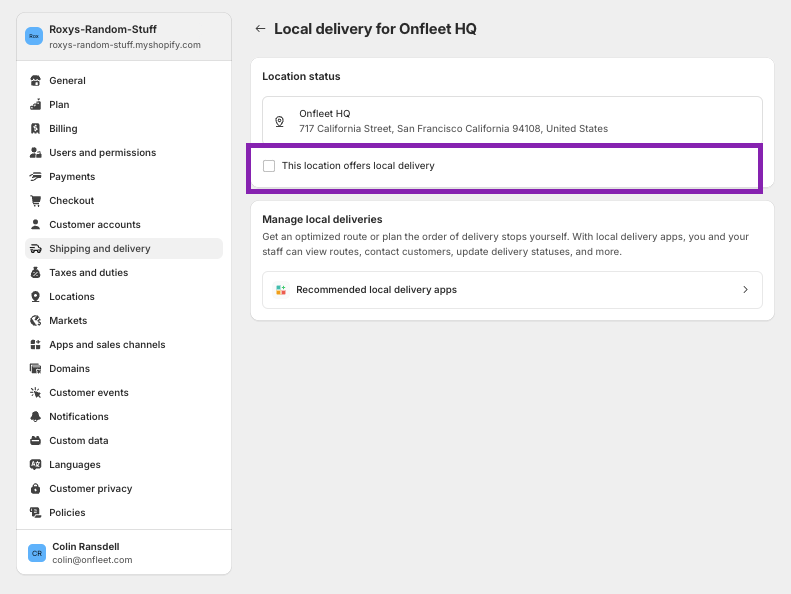Click the Onfleet HQ location name
The image size is (791, 594).
click(324, 114)
